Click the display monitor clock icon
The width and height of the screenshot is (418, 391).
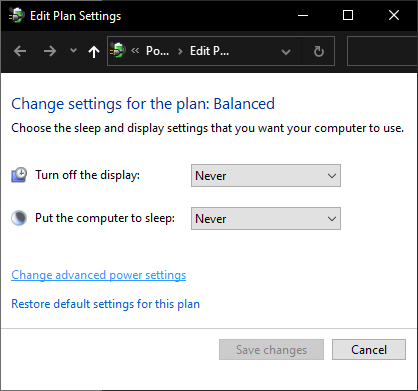pos(19,175)
